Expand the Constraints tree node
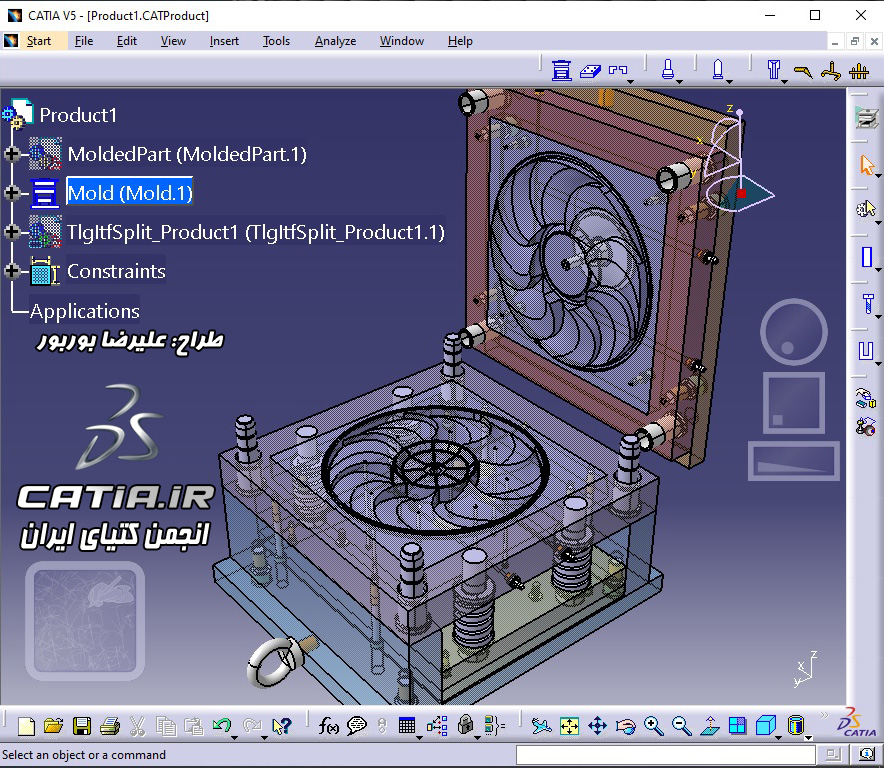 pyautogui.click(x=11, y=271)
